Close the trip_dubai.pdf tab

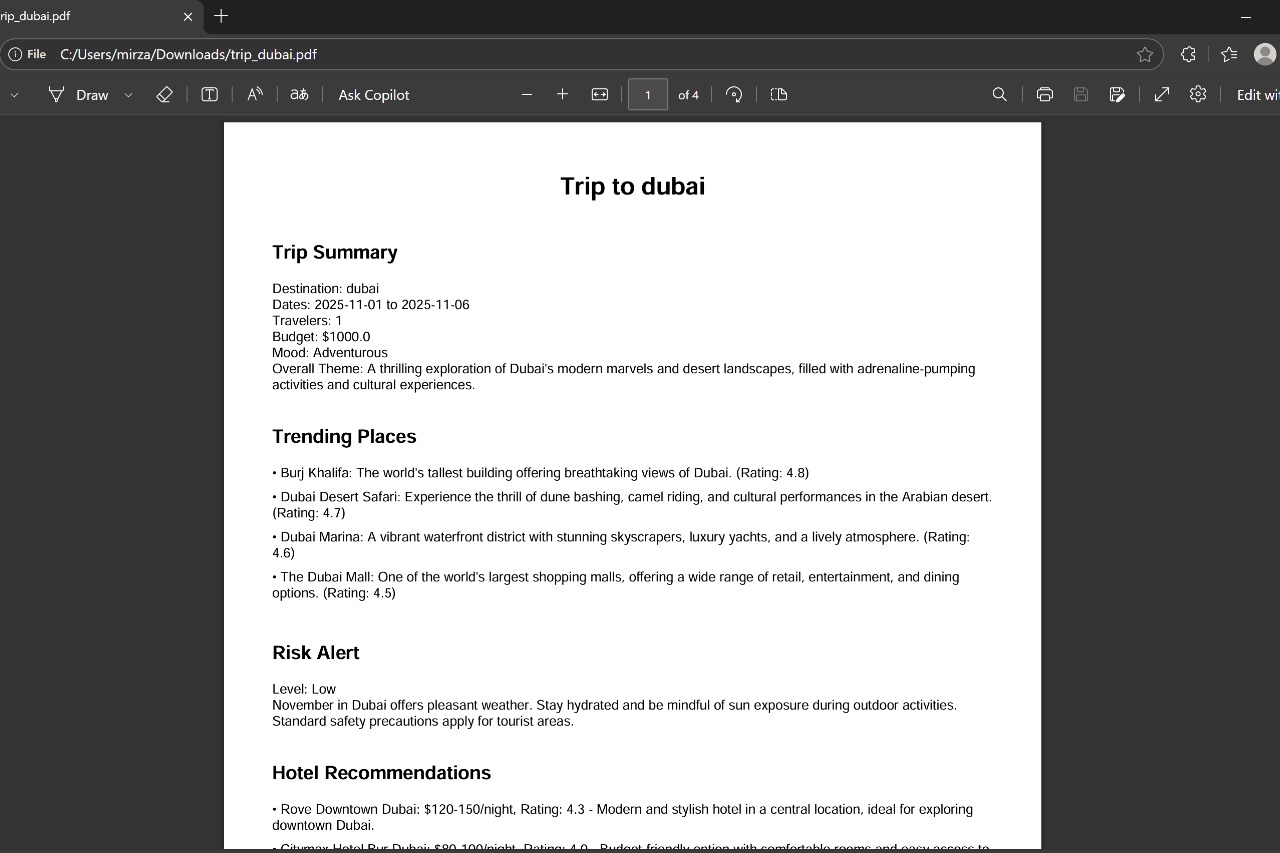(x=188, y=16)
